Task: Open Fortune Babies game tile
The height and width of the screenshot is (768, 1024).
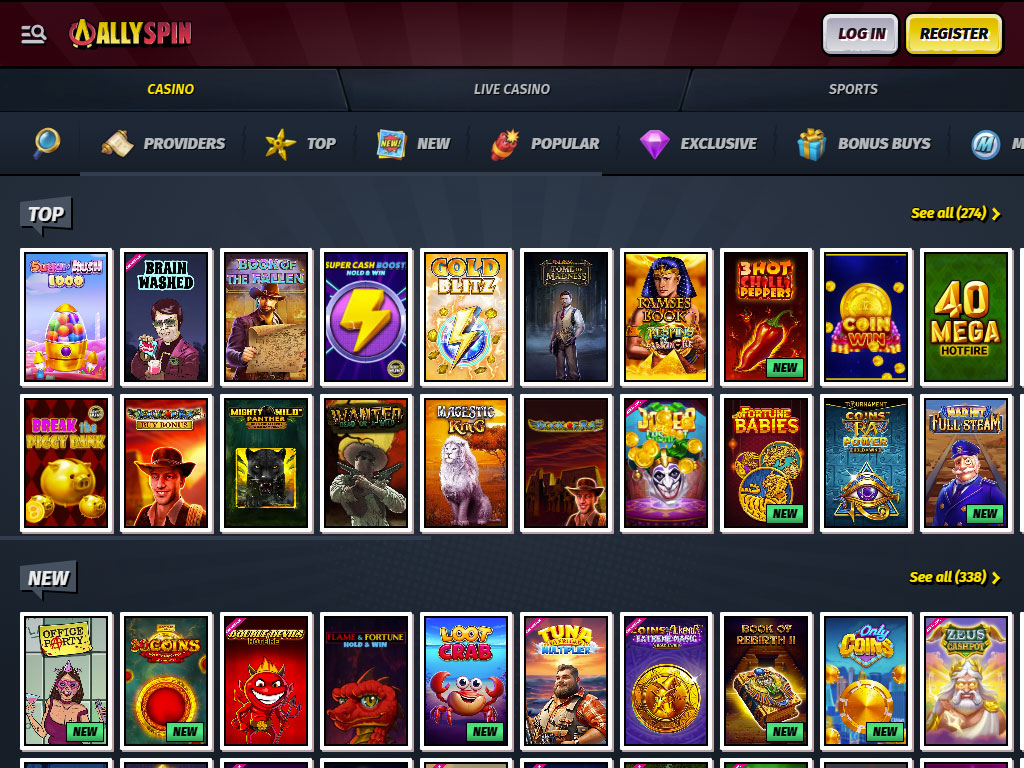Action: (x=766, y=463)
